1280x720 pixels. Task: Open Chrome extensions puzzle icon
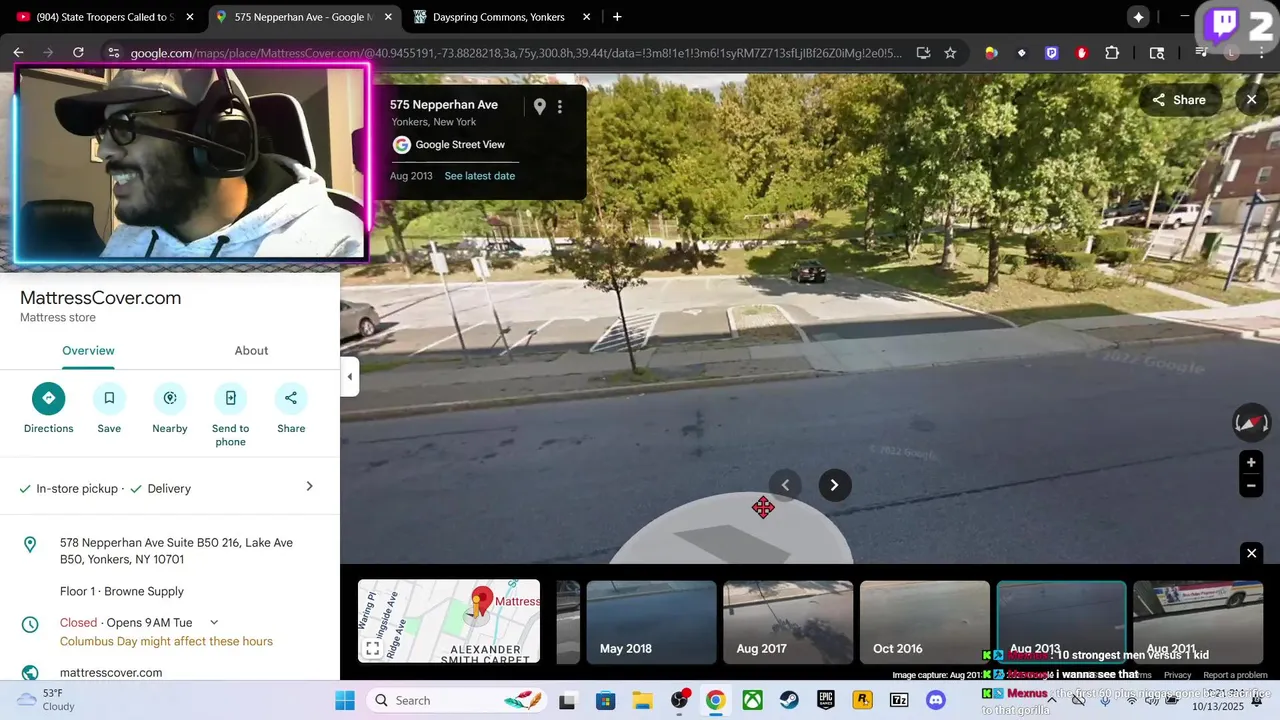tap(1112, 53)
